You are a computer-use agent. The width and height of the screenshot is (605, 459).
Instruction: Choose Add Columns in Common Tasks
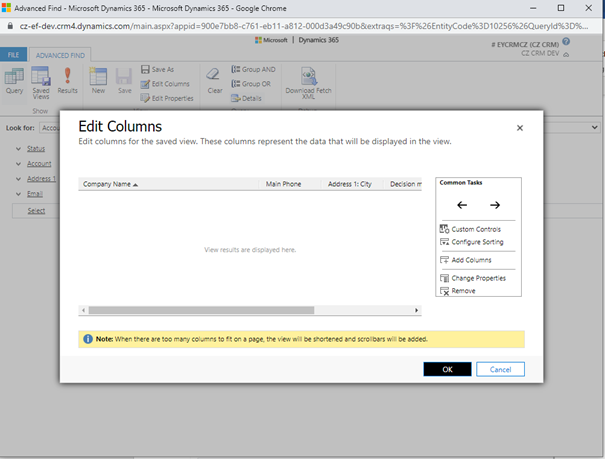[x=471, y=260]
